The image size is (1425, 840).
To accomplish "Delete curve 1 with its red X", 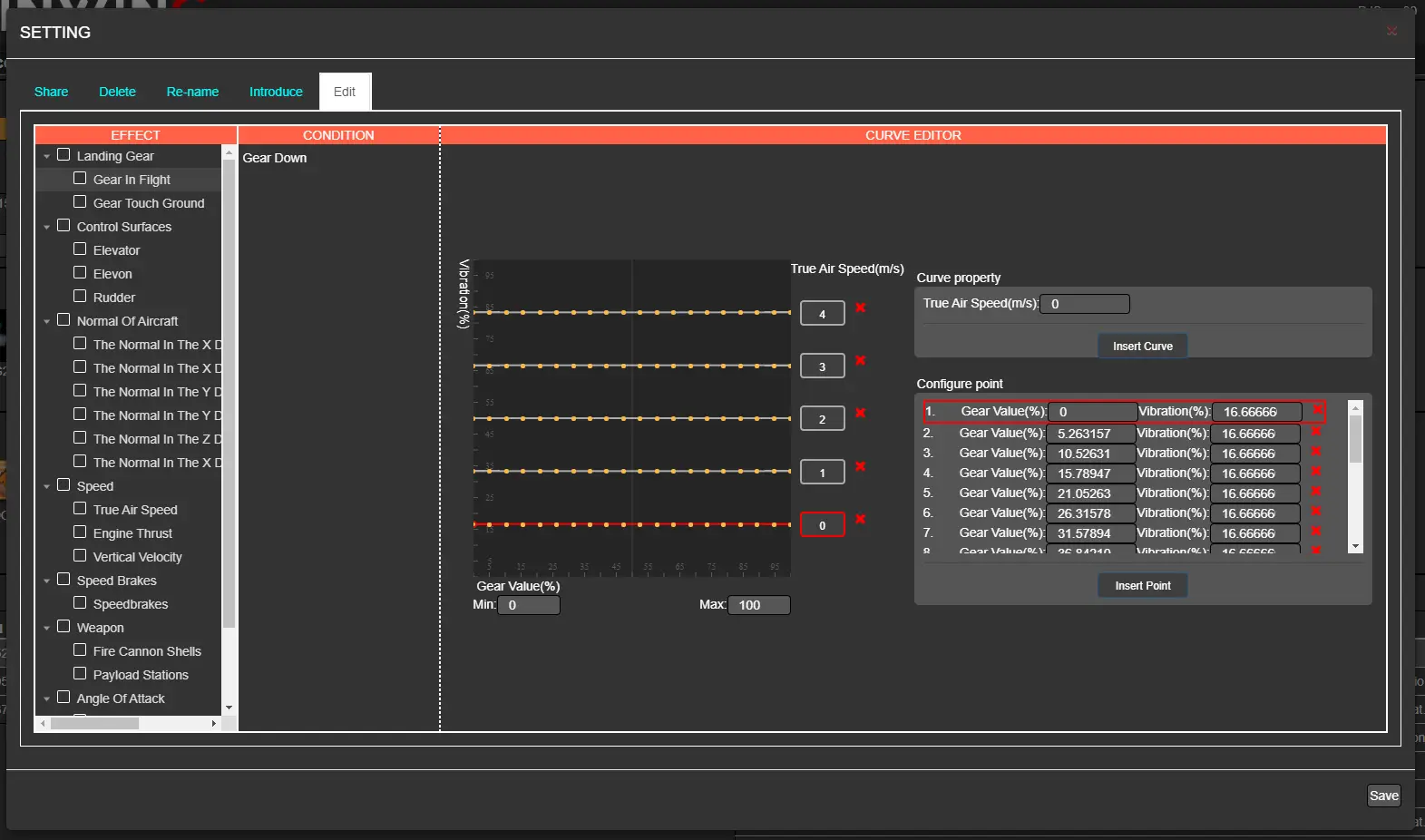I will tap(861, 466).
